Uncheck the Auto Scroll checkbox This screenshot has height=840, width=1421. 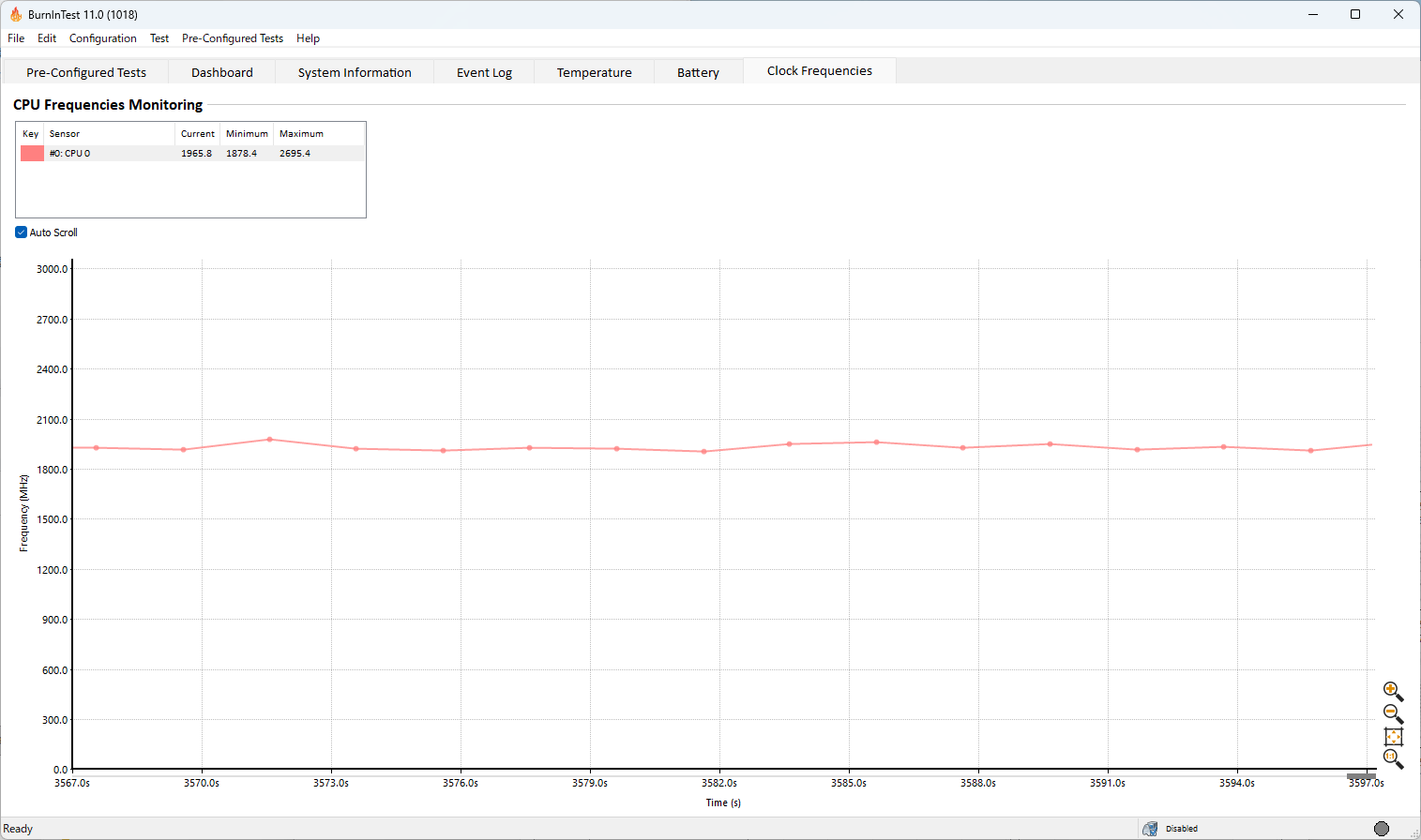point(21,232)
